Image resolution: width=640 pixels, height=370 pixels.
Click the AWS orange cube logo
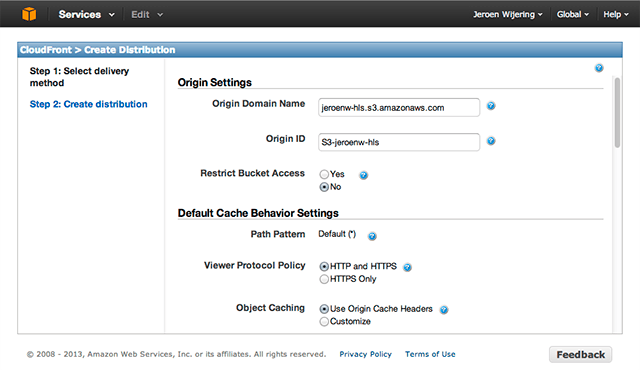tap(29, 14)
